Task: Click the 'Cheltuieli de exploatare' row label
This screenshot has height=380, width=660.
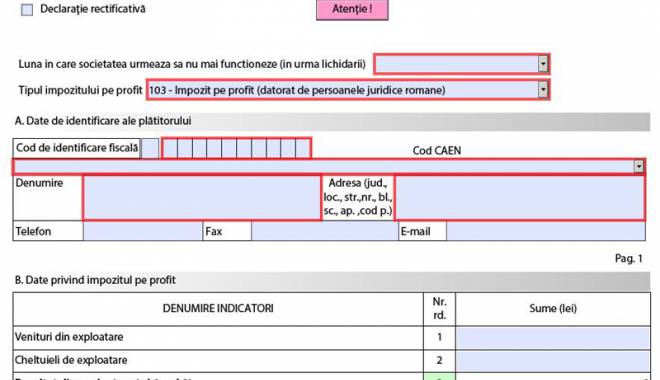Action: pyautogui.click(x=71, y=360)
